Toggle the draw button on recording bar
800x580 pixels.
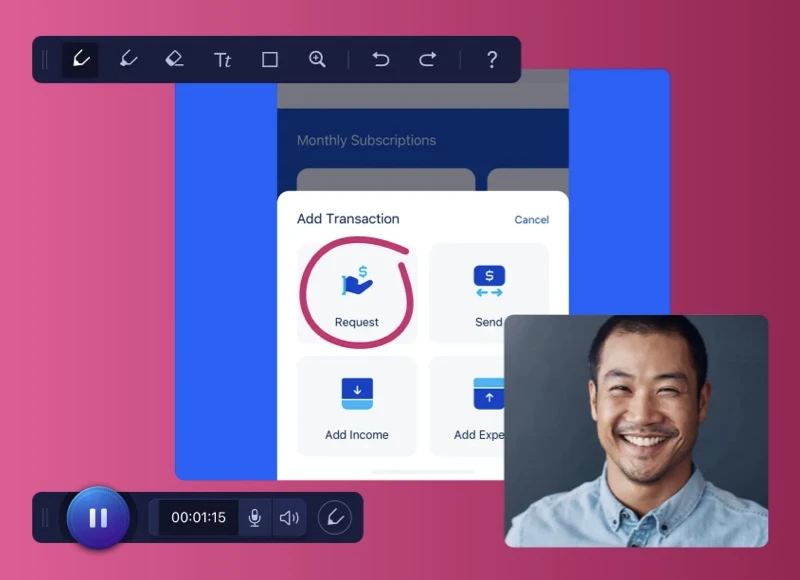[335, 517]
